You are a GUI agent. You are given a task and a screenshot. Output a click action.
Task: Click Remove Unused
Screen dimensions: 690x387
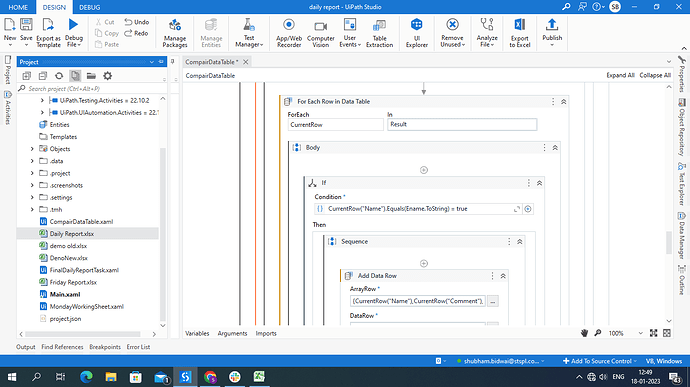click(x=452, y=33)
